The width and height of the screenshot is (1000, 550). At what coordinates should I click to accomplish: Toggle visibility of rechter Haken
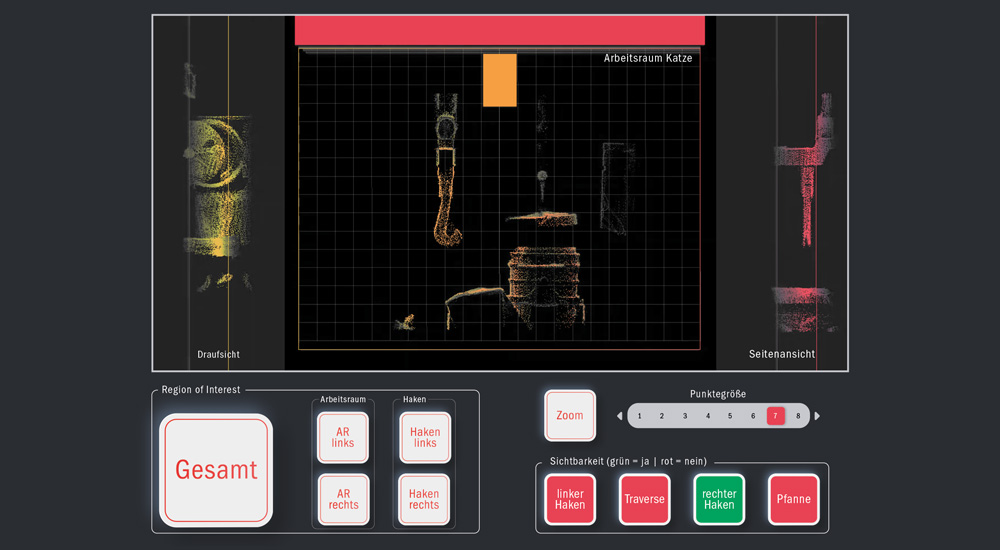coord(719,499)
